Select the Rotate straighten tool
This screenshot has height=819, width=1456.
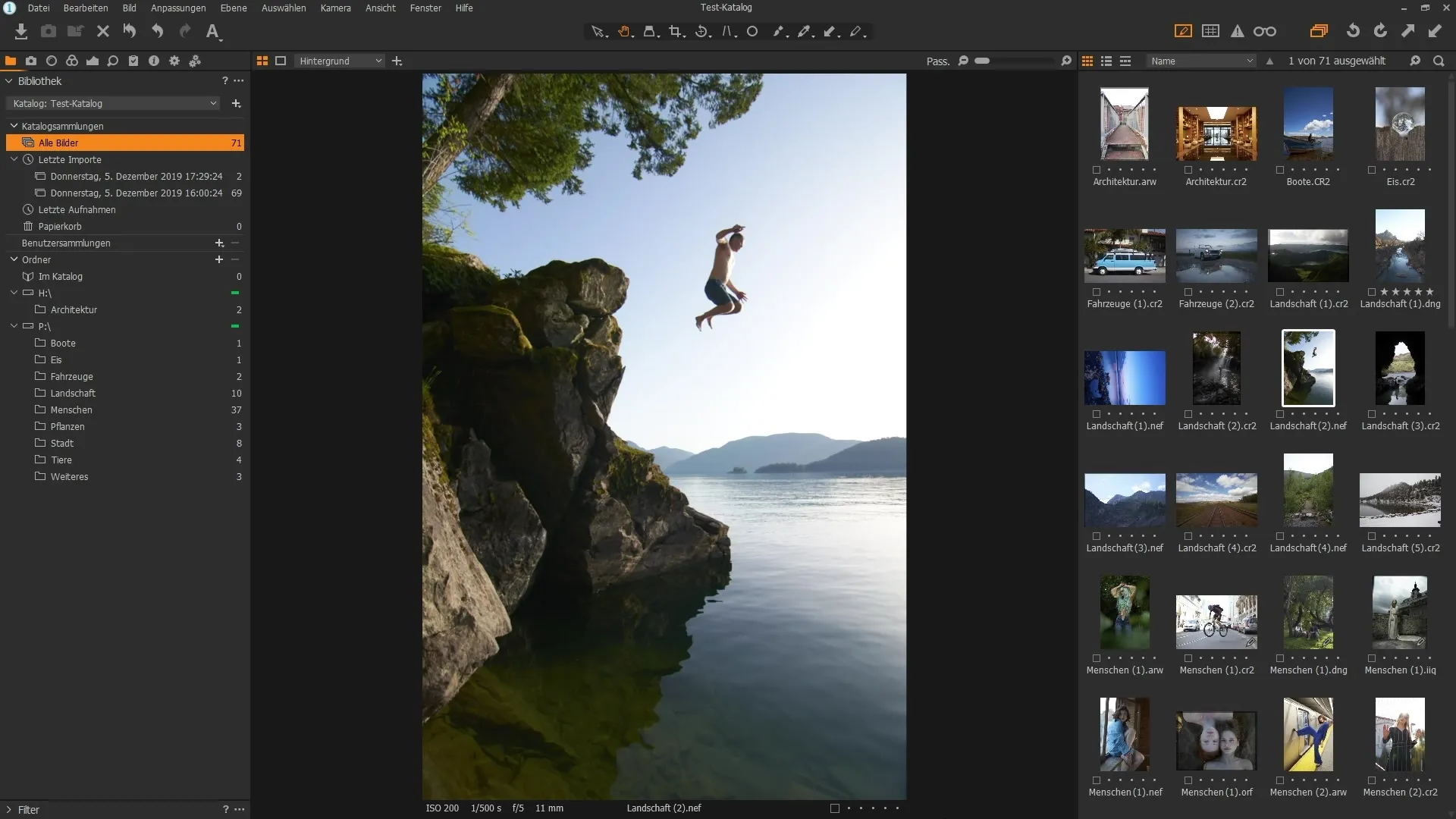click(x=703, y=32)
